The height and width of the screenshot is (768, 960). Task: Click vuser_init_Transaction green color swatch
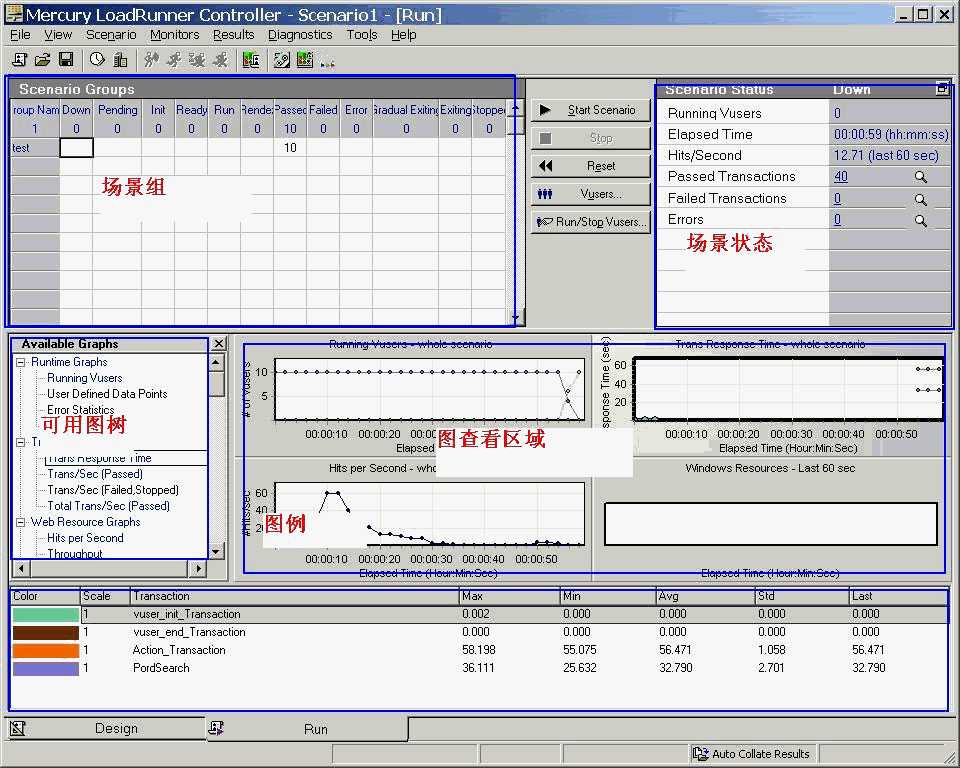point(46,614)
